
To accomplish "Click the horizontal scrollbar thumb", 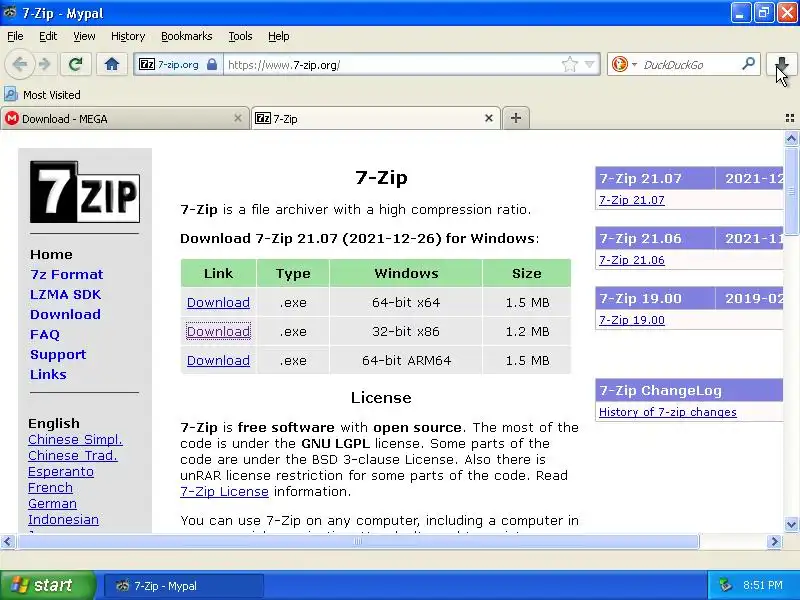I will pos(358,541).
